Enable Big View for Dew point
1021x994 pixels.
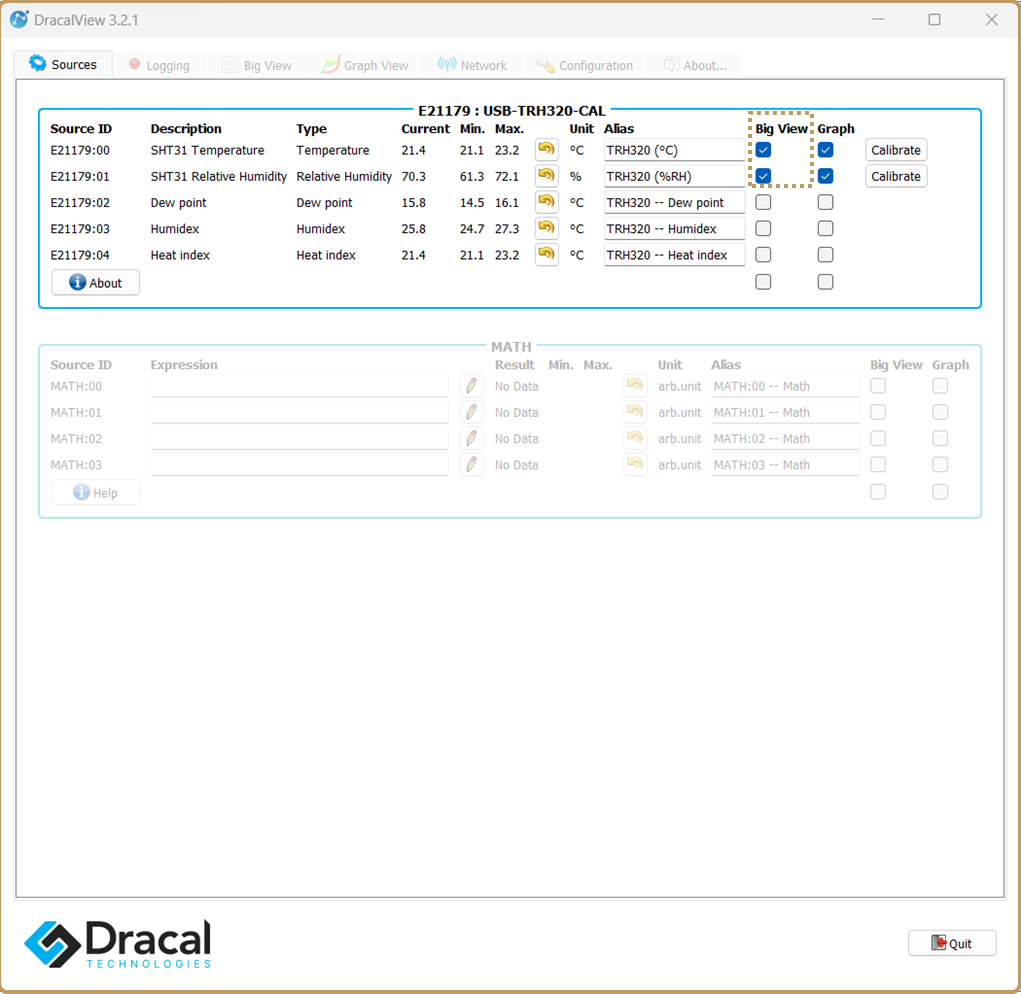pos(763,202)
